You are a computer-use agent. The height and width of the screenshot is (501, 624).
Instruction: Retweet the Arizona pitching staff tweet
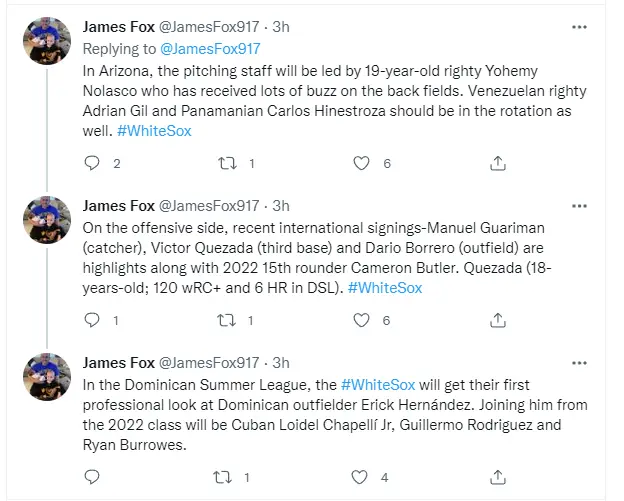pos(228,163)
